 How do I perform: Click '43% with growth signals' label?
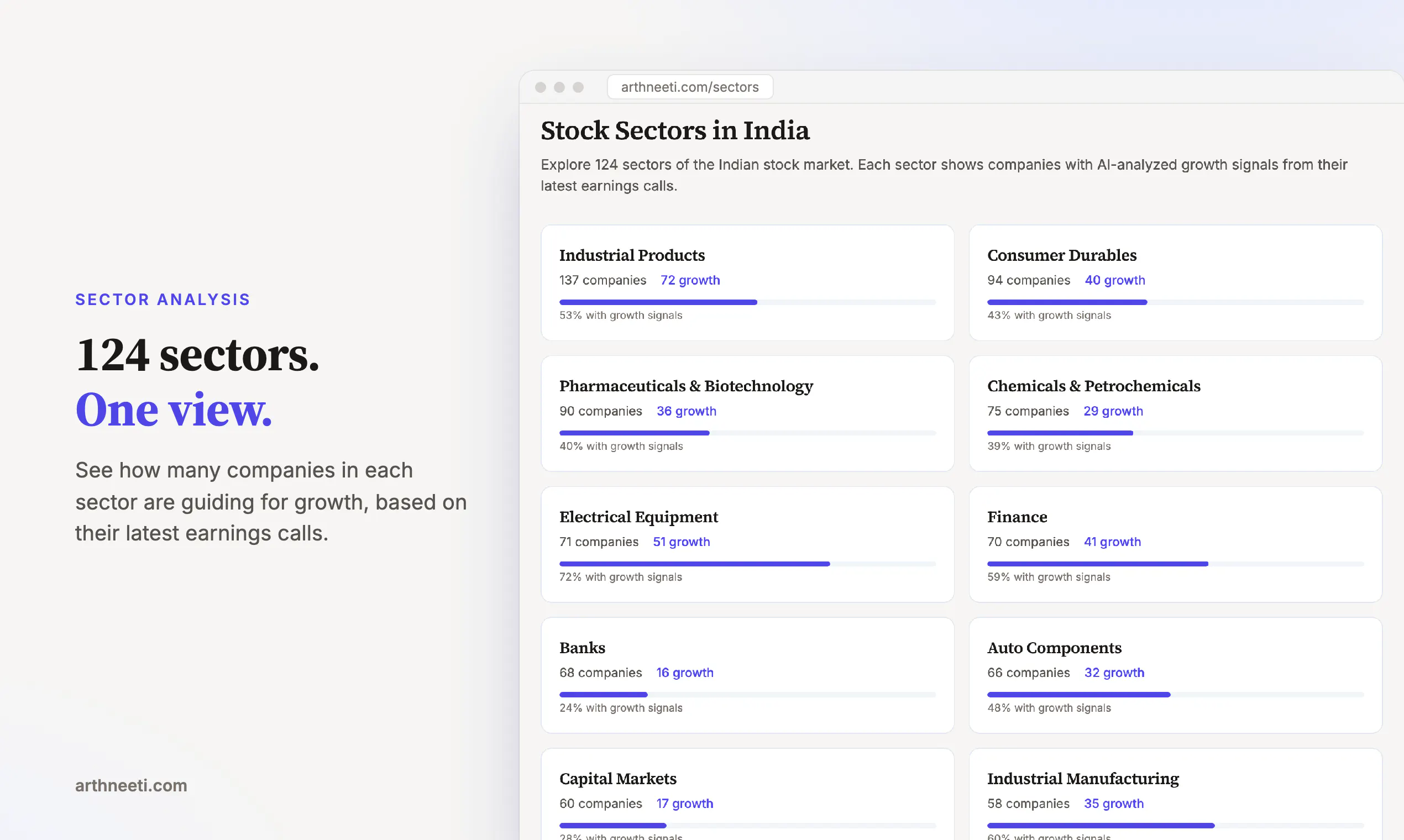(x=1049, y=316)
